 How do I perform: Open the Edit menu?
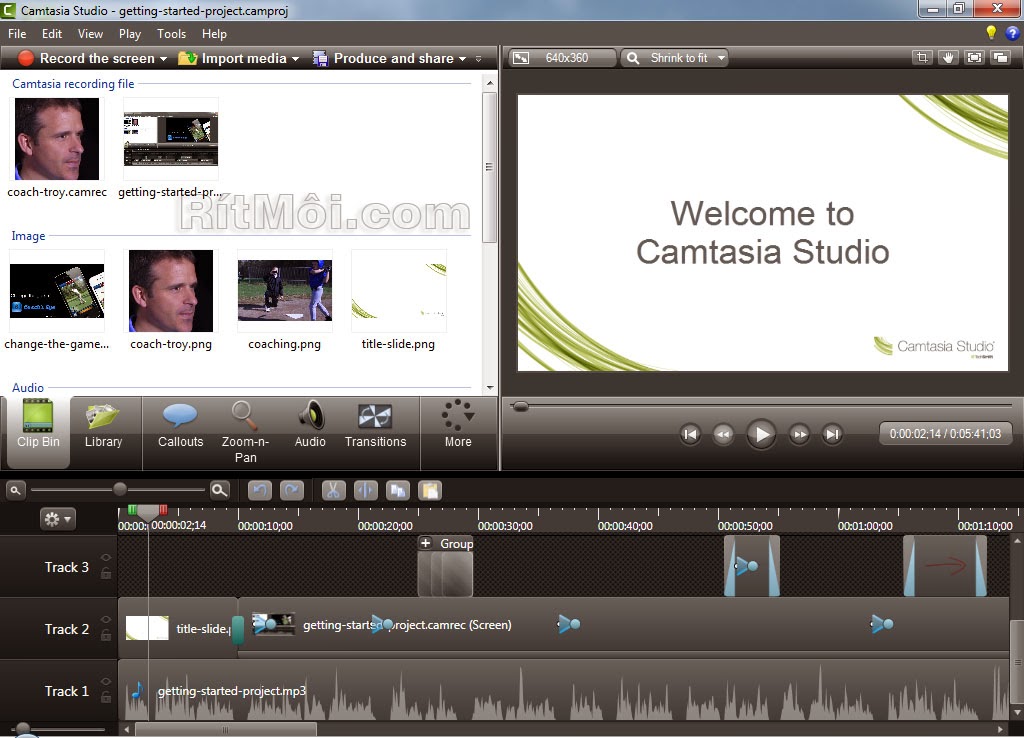click(x=52, y=34)
